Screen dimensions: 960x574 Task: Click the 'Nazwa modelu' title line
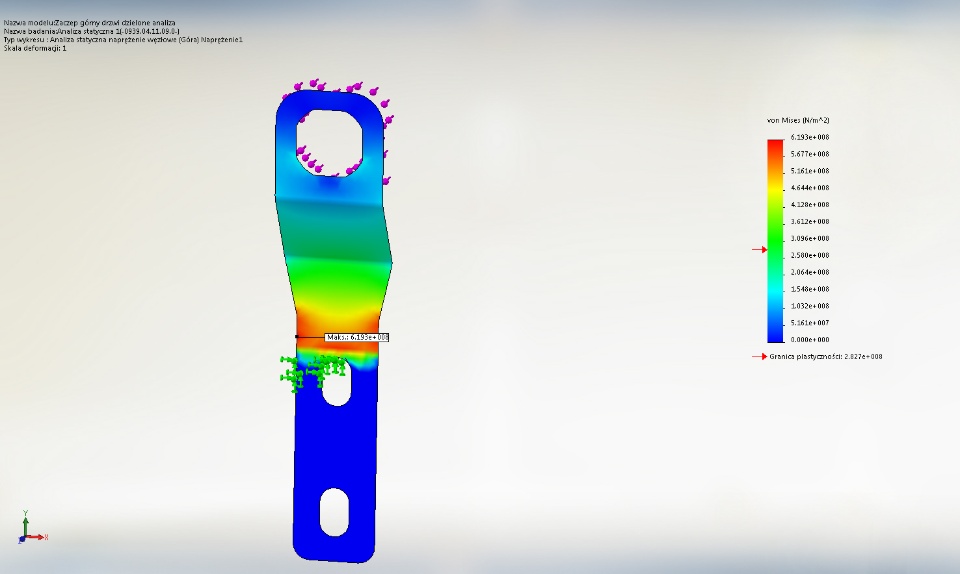[89, 23]
